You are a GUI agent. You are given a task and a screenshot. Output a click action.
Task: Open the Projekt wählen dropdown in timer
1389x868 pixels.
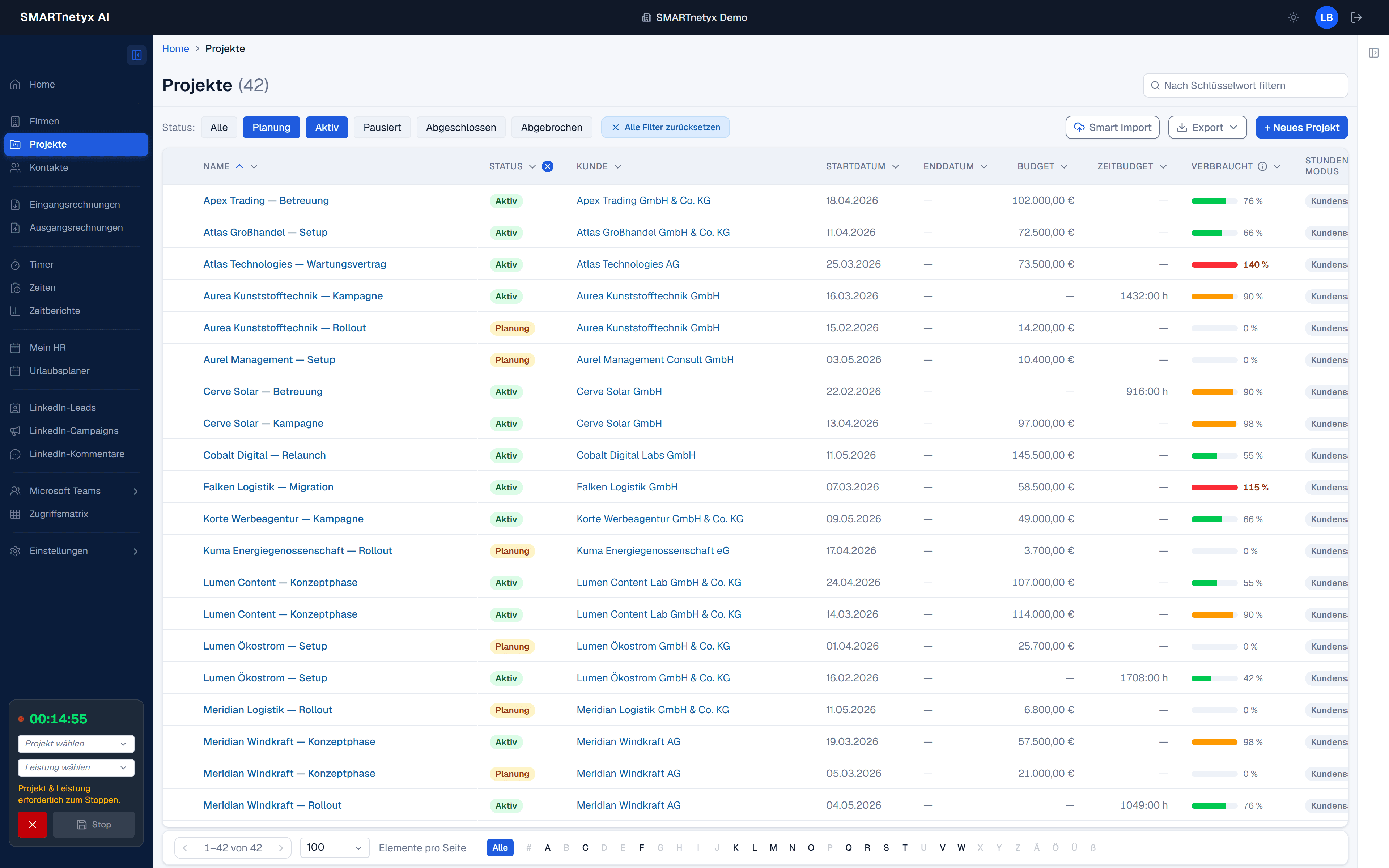(x=76, y=744)
